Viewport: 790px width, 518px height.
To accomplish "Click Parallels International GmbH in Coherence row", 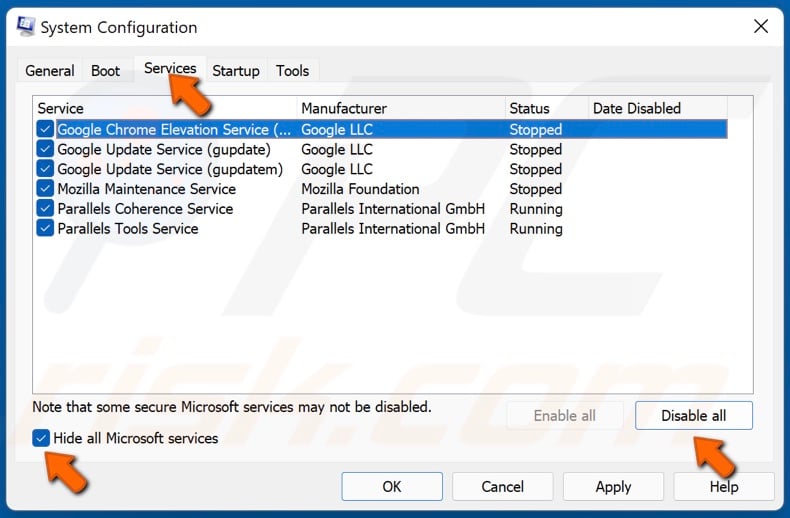I will pyautogui.click(x=393, y=209).
